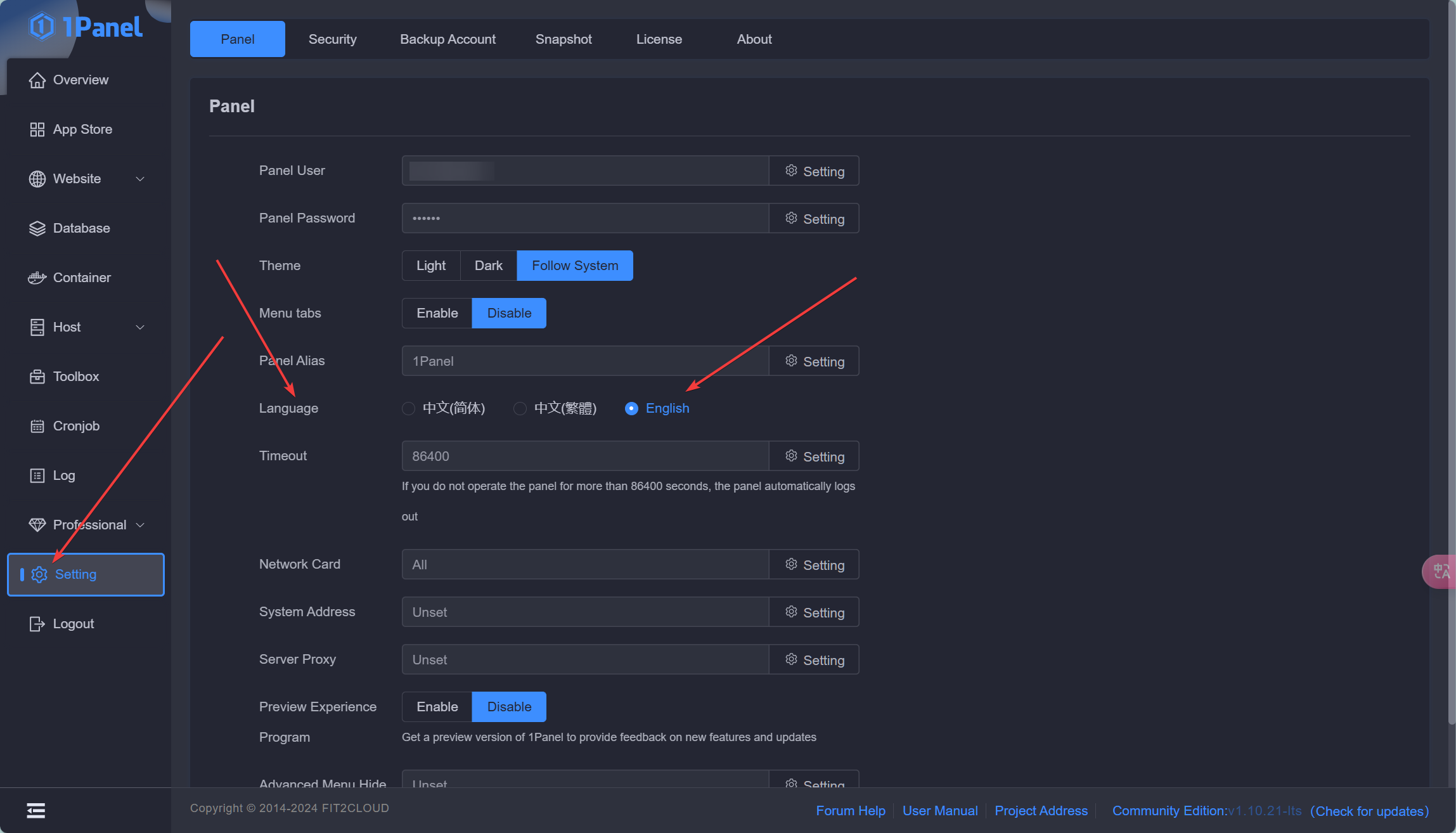Switch to the Panel tab
Image resolution: width=1456 pixels, height=833 pixels.
pos(238,39)
